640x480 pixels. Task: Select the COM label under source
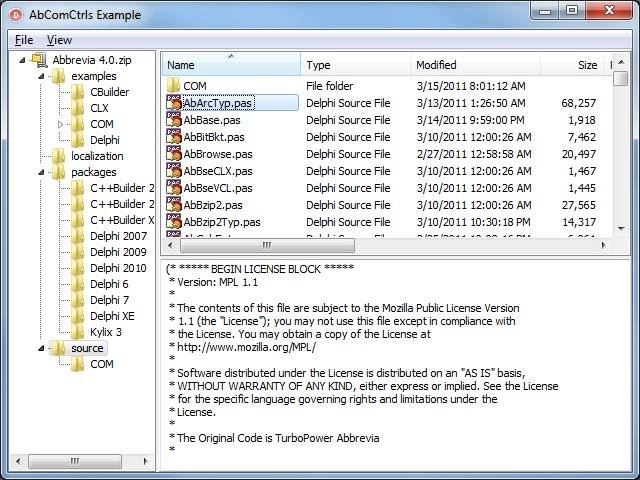(x=102, y=364)
